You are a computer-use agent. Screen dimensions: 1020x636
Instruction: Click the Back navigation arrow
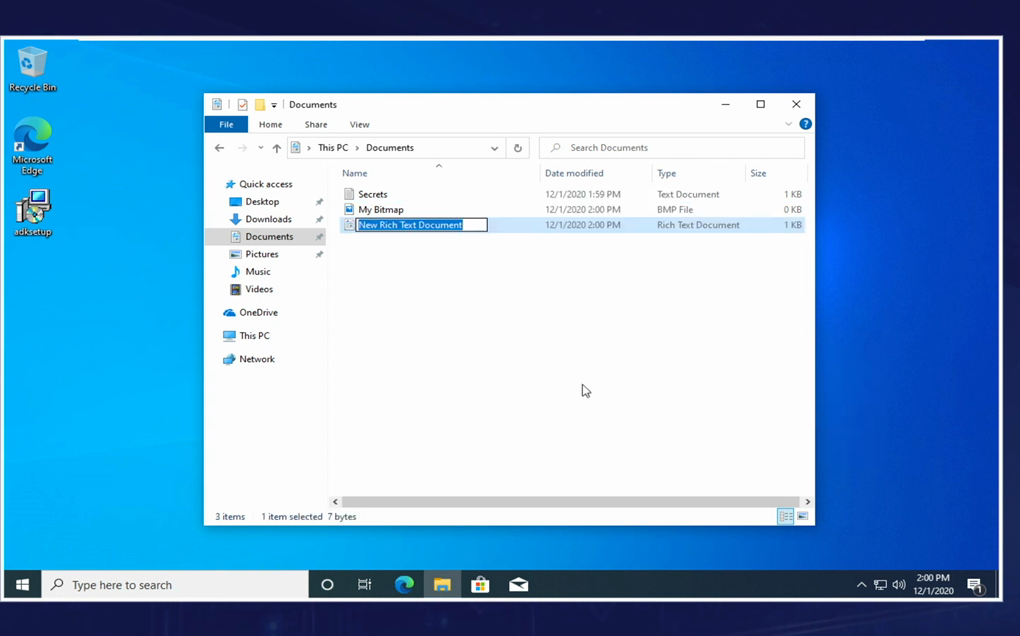click(x=220, y=148)
